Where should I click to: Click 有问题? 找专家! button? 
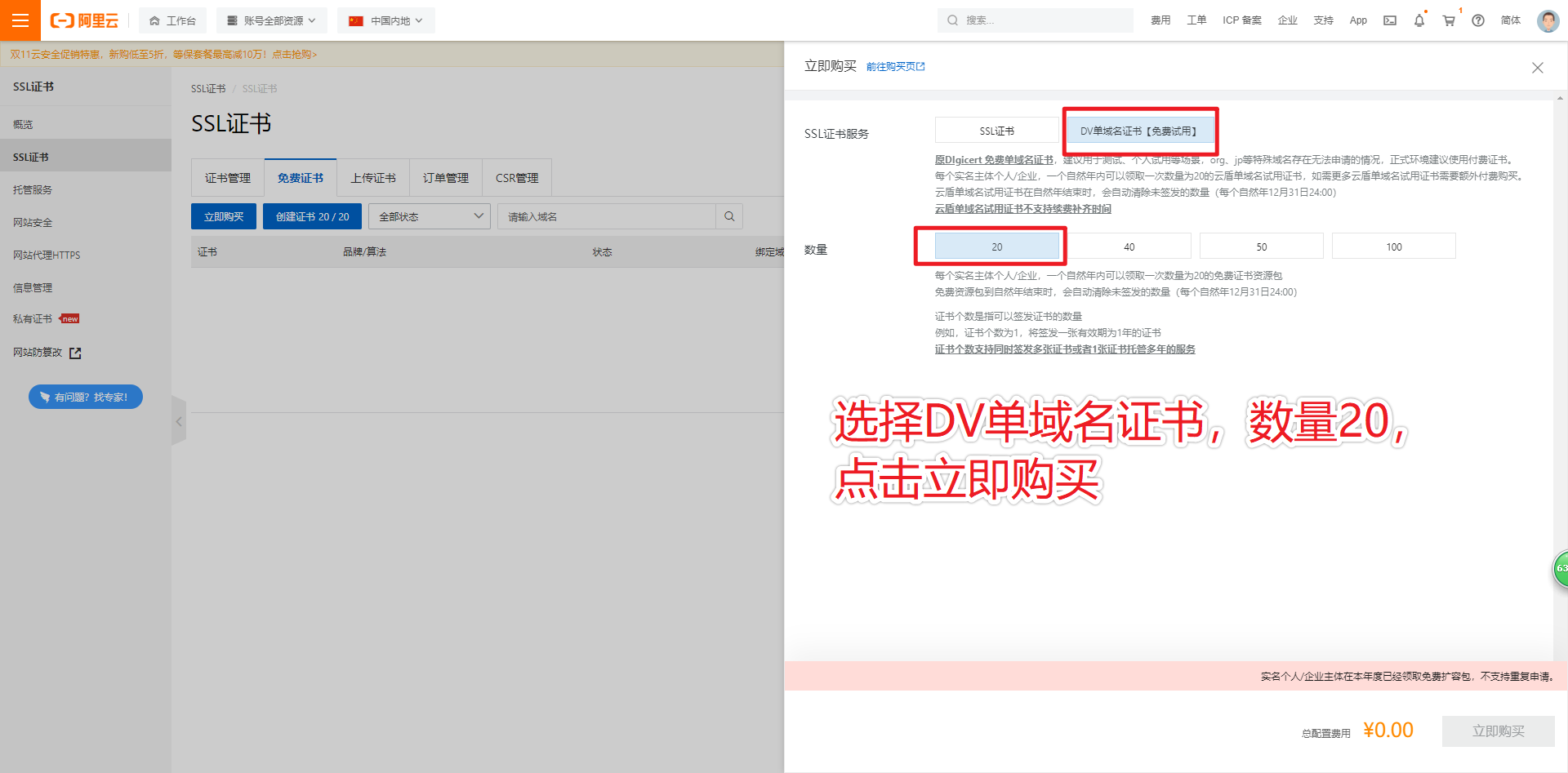pos(86,397)
